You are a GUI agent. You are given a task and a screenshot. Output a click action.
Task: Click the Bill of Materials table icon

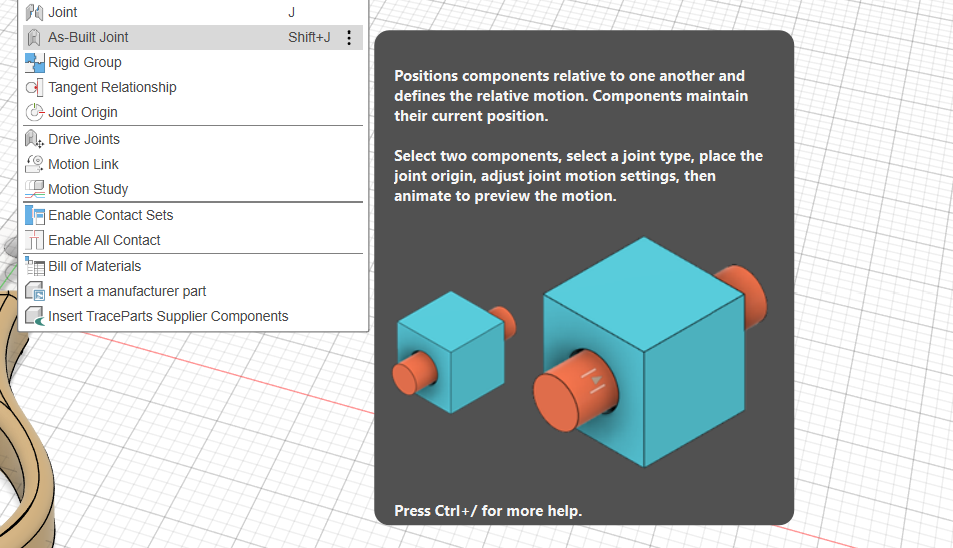tap(35, 266)
